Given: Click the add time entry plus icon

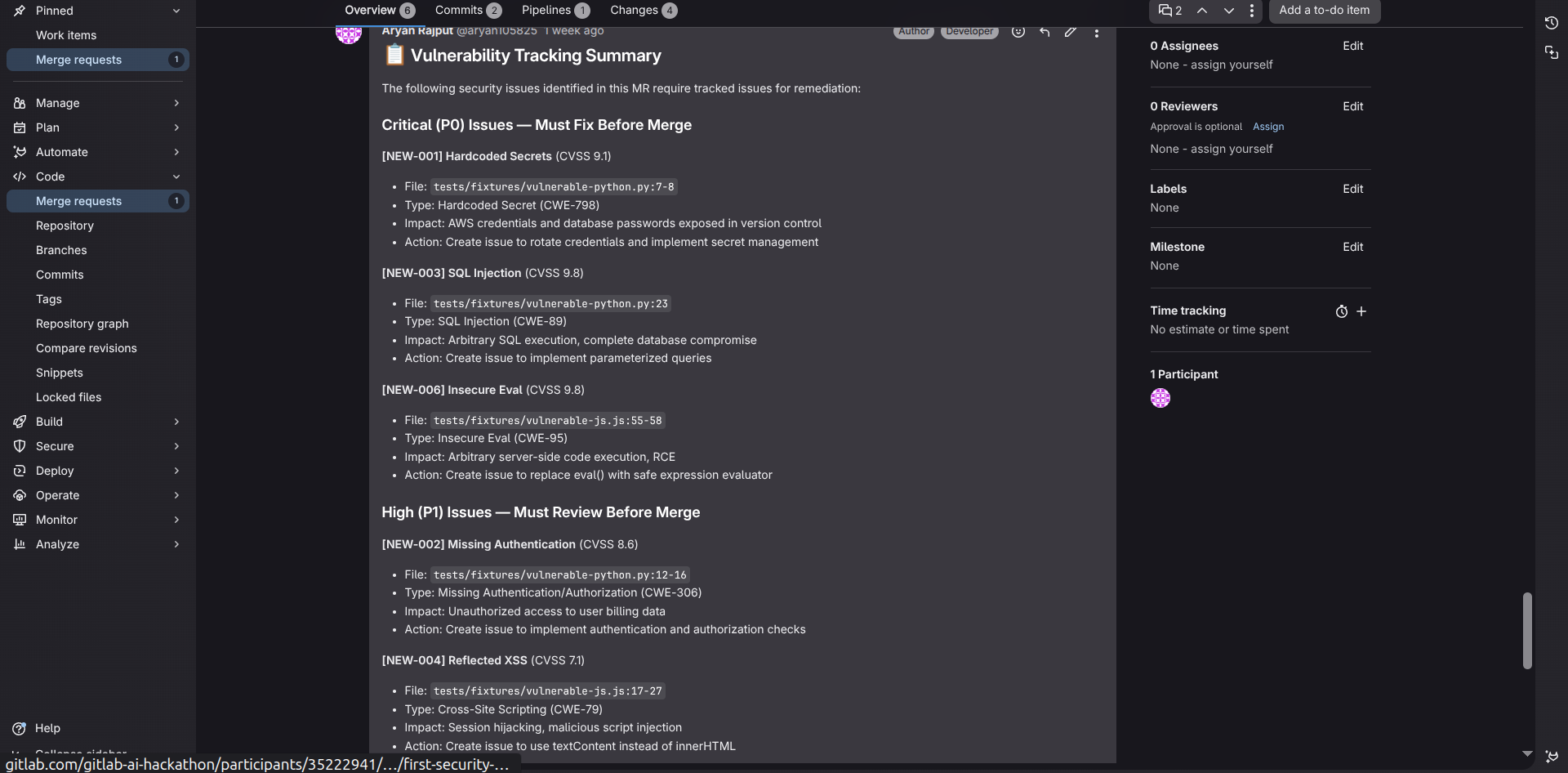Looking at the screenshot, I should (x=1361, y=311).
